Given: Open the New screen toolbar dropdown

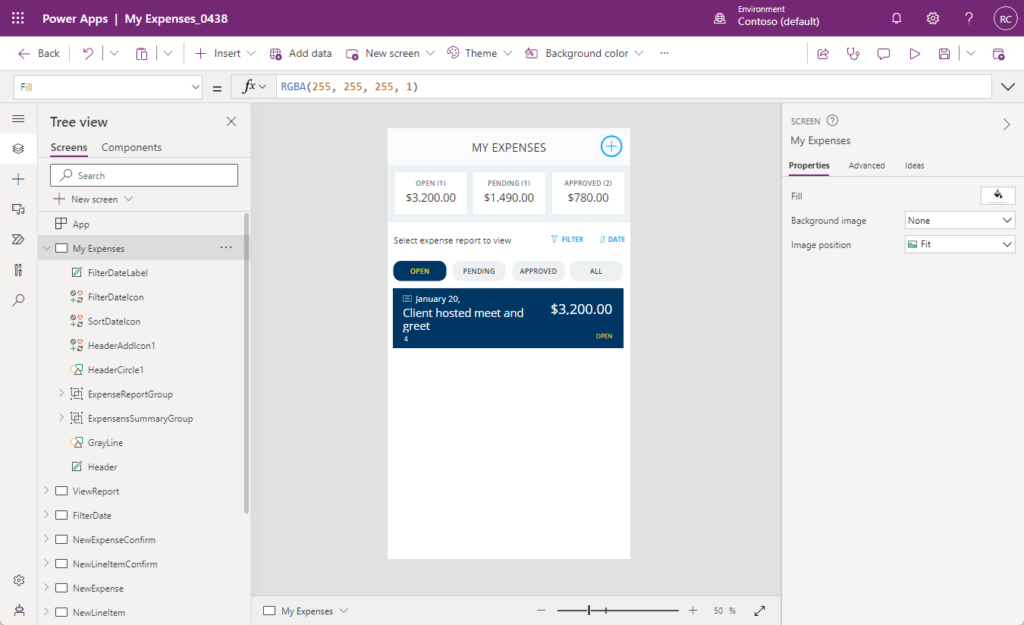Looking at the screenshot, I should 430,54.
